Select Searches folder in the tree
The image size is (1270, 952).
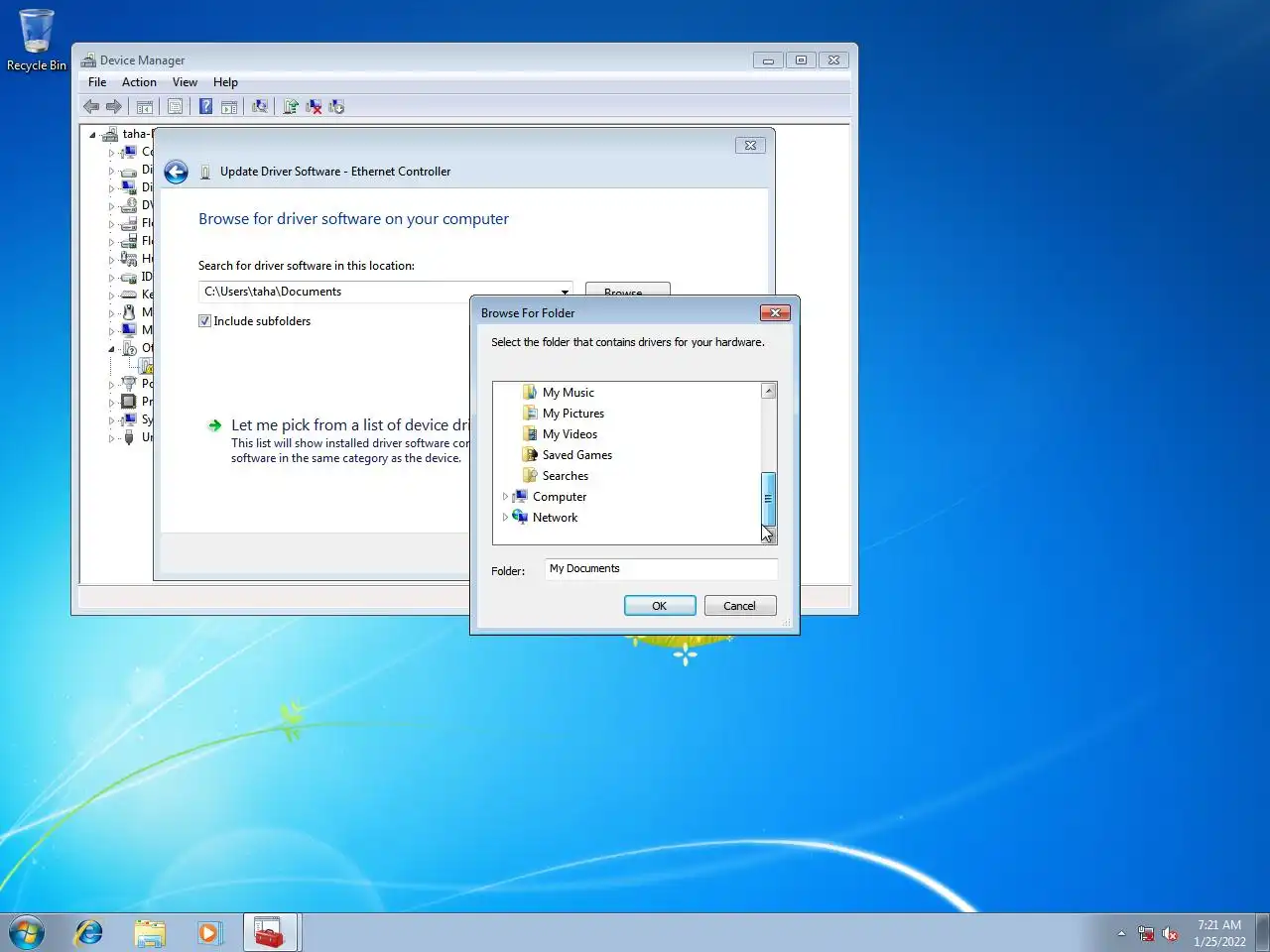pos(565,476)
